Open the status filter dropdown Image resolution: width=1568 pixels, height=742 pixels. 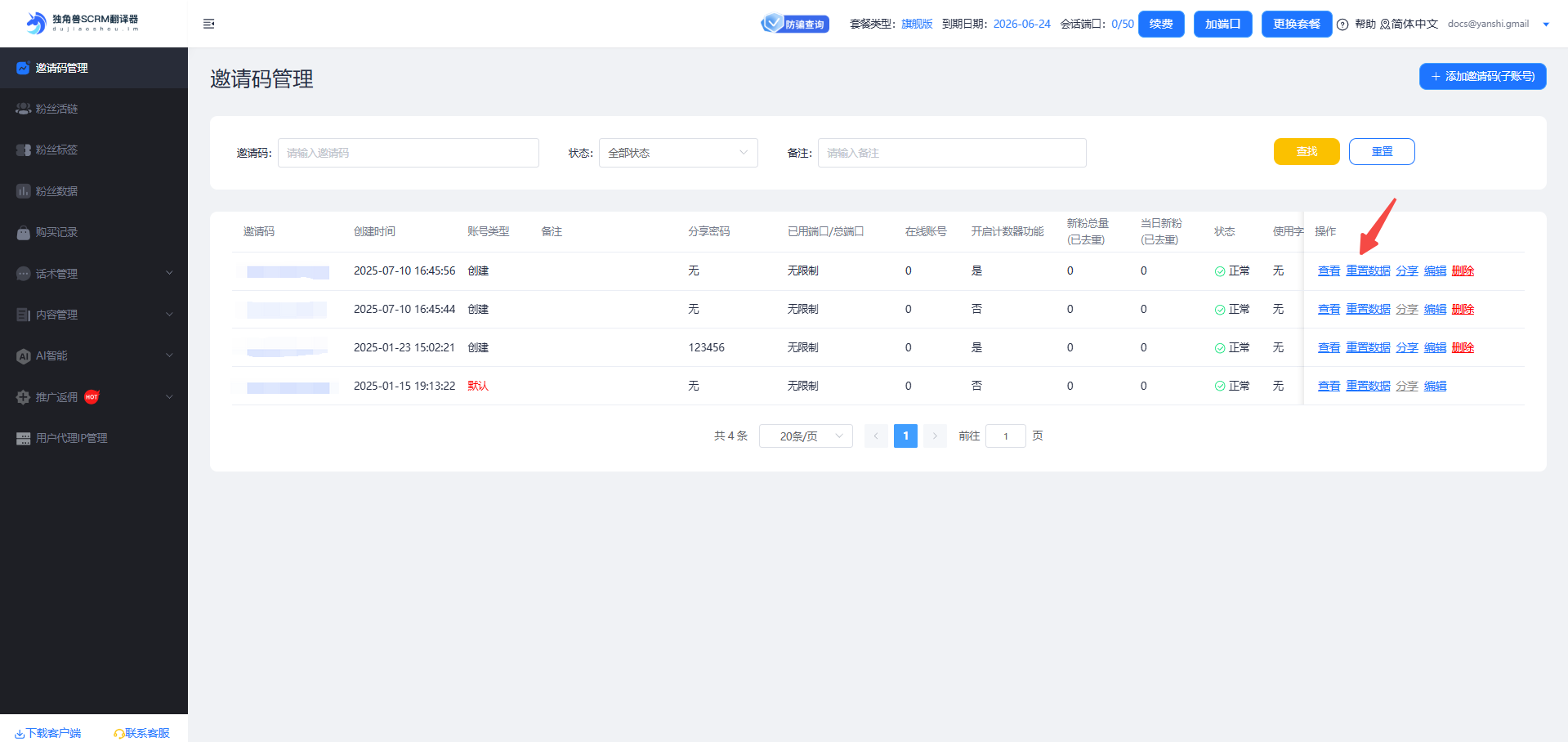(677, 153)
